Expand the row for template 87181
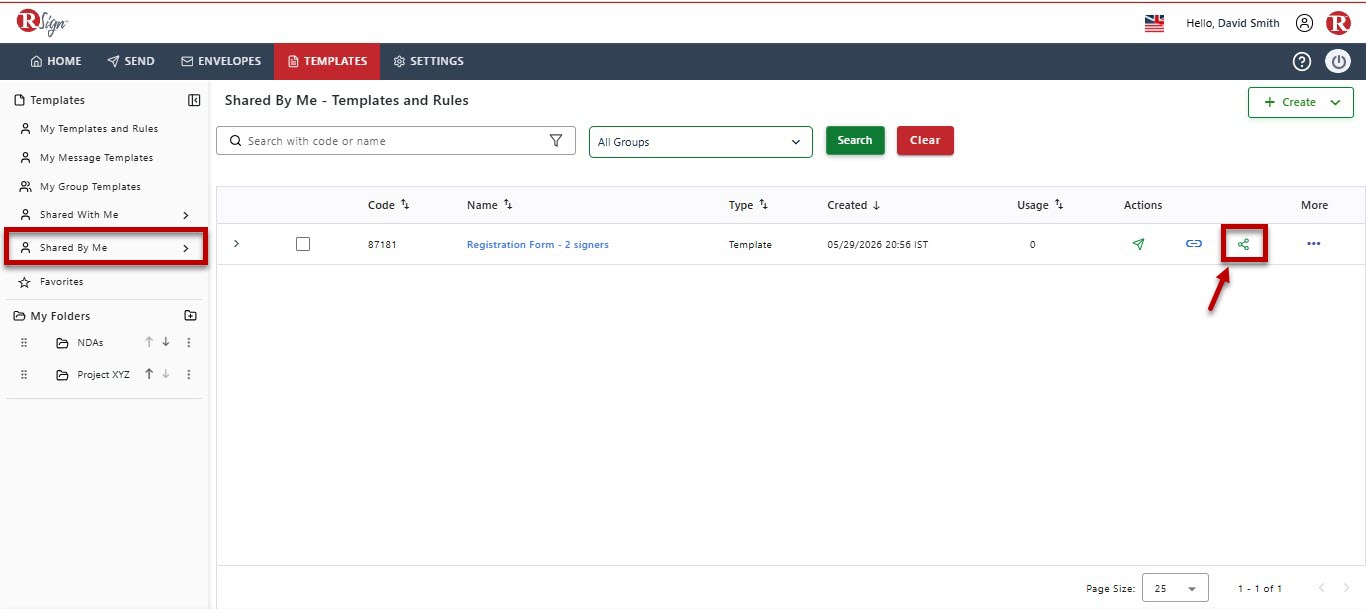The width and height of the screenshot is (1366, 609). 236,244
